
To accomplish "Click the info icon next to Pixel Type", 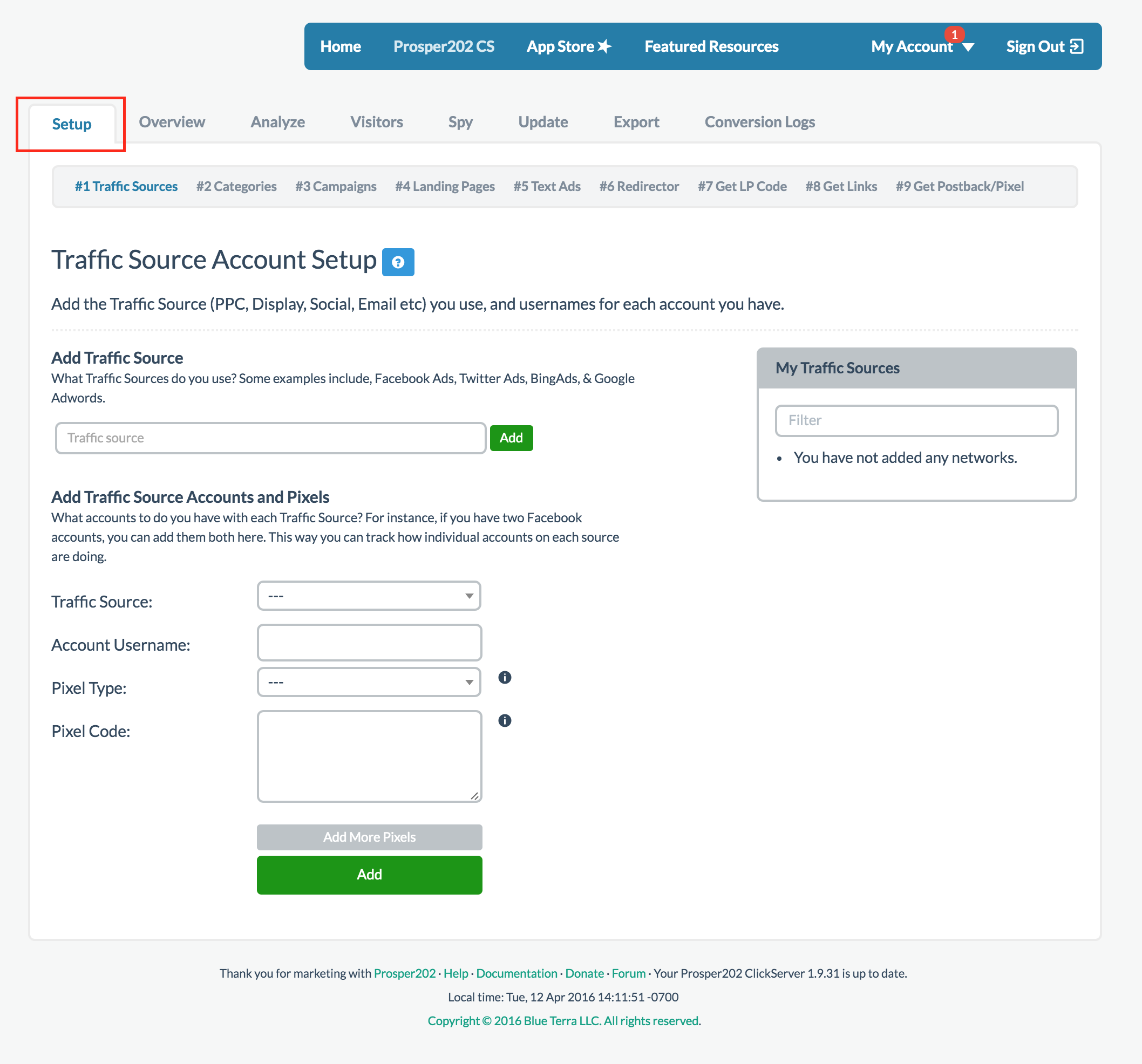I will [x=505, y=678].
